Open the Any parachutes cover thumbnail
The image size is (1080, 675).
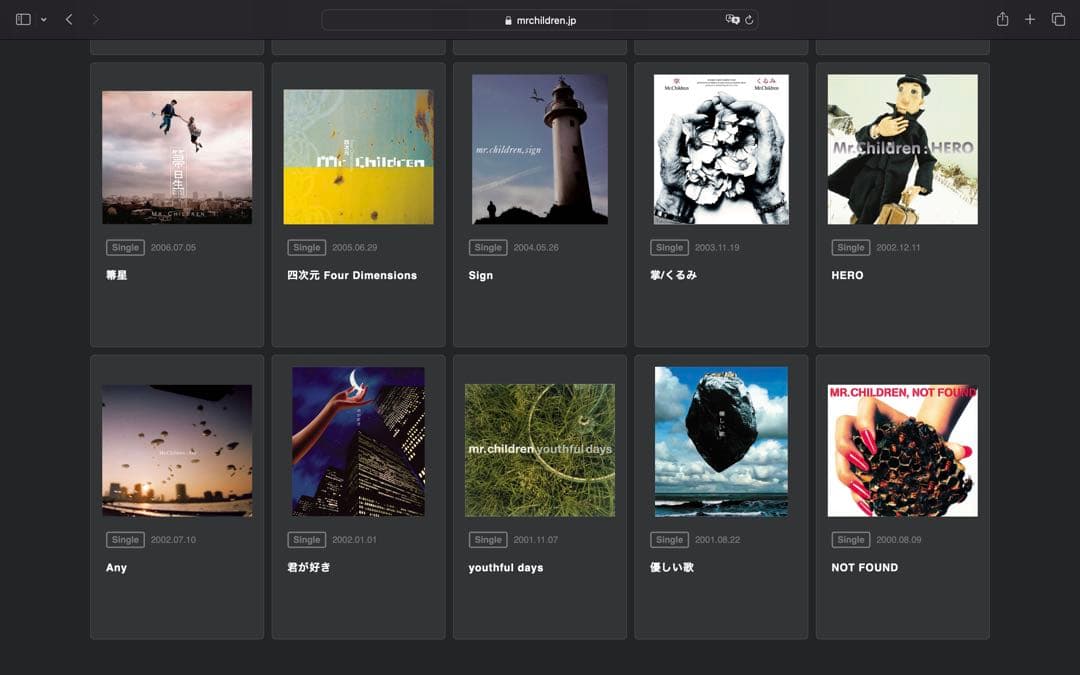click(177, 450)
